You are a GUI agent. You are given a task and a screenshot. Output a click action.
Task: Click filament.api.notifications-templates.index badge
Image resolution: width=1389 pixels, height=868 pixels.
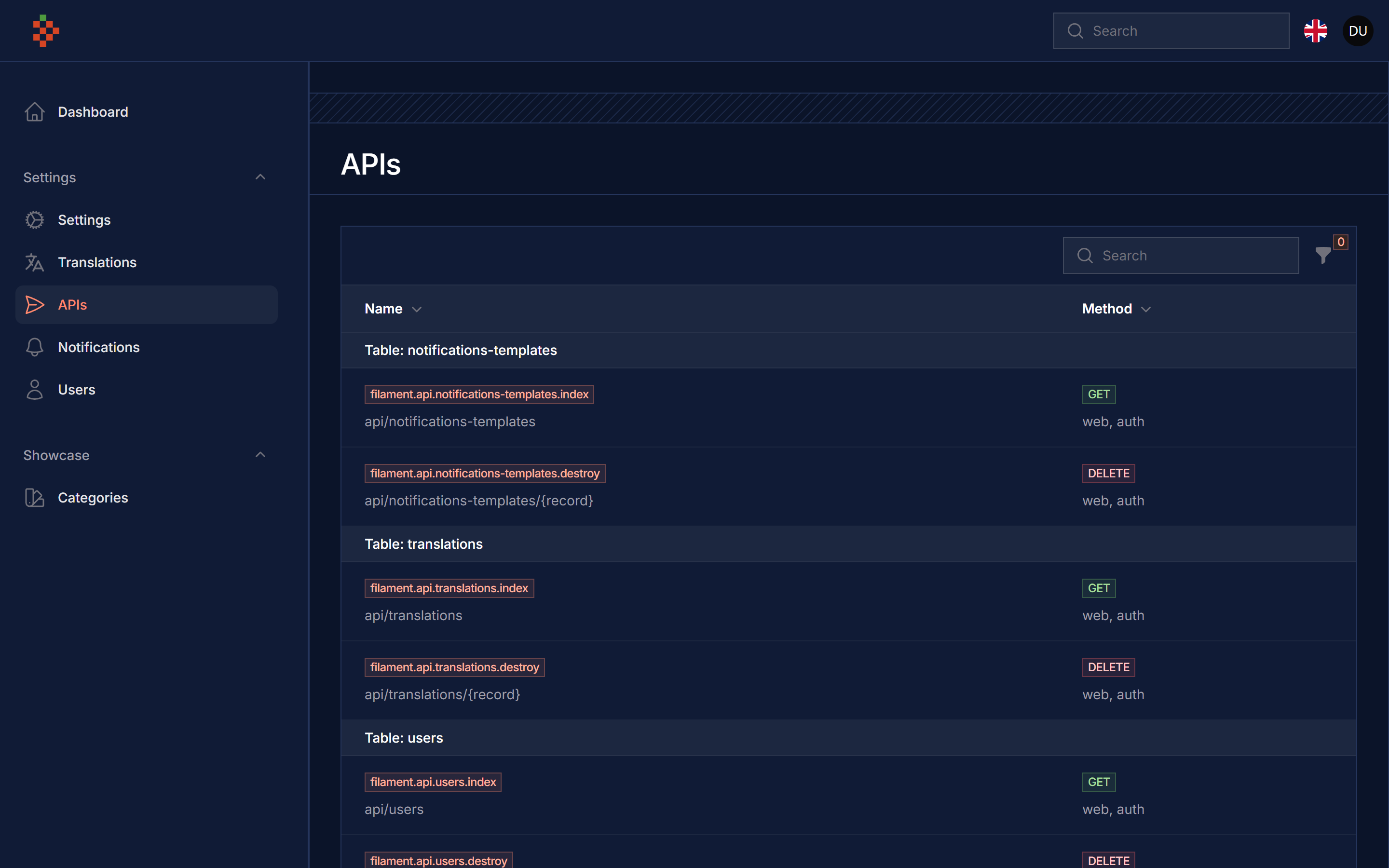pos(479,394)
